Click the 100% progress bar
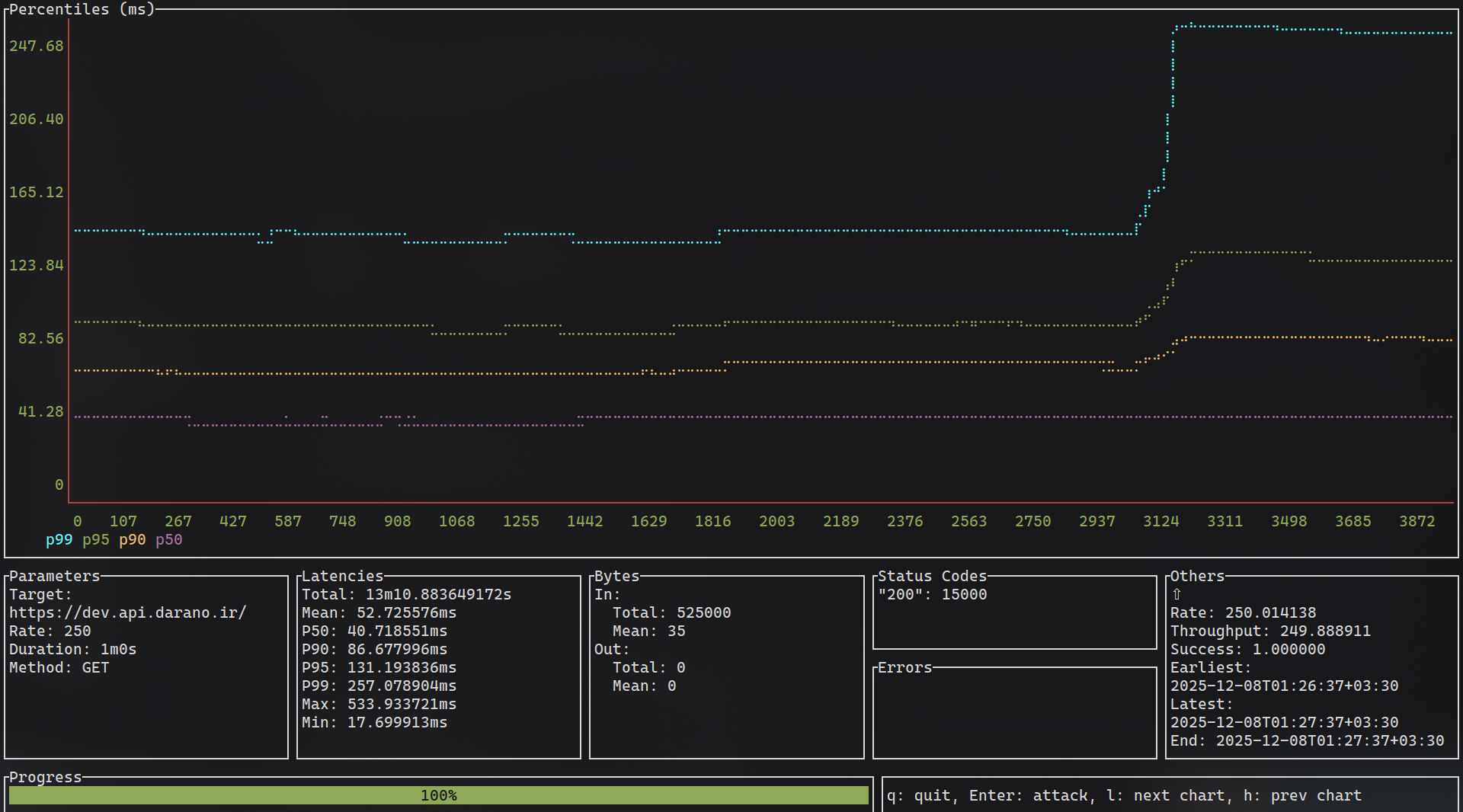This screenshot has height=812, width=1463. click(x=439, y=795)
